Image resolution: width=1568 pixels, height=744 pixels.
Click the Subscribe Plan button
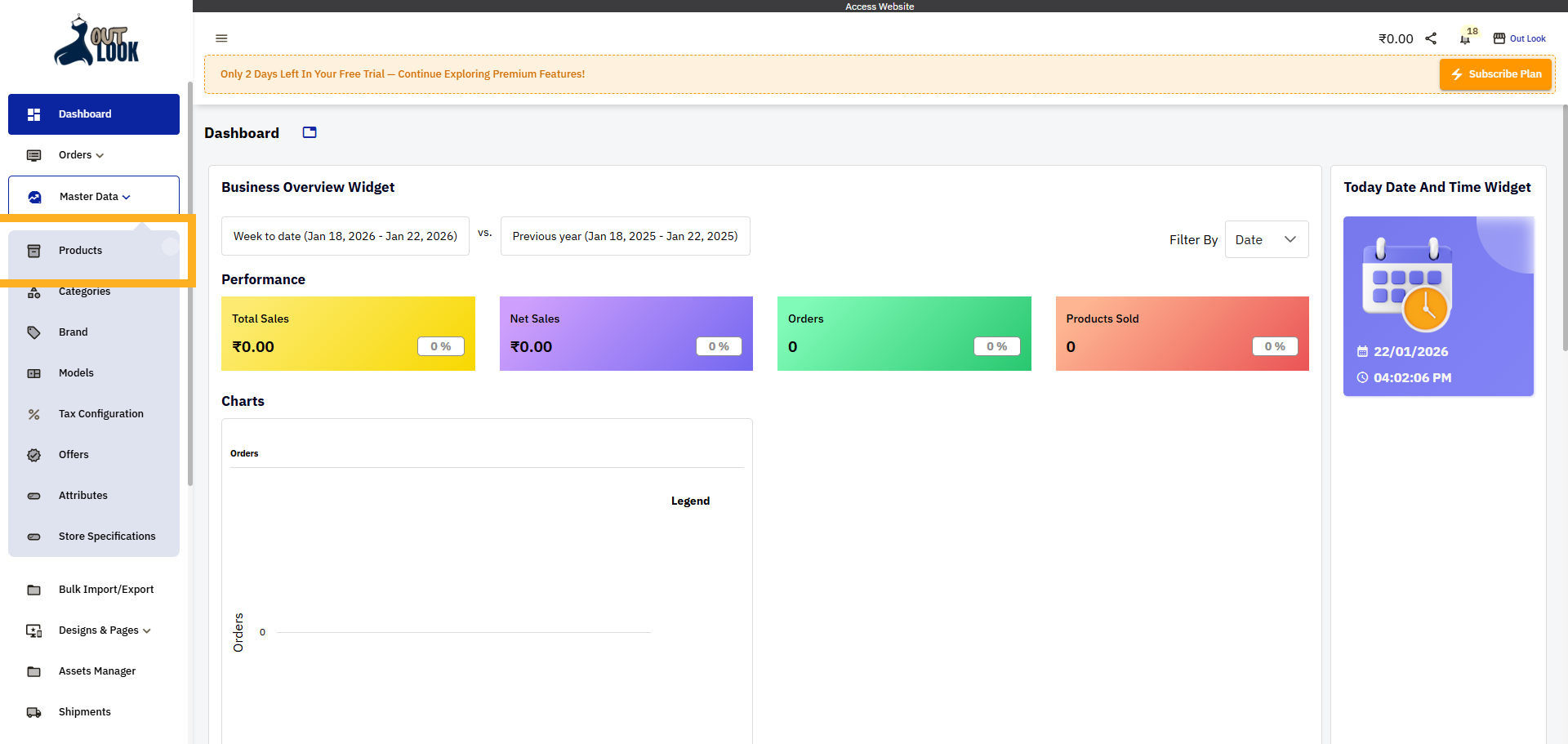click(x=1495, y=74)
